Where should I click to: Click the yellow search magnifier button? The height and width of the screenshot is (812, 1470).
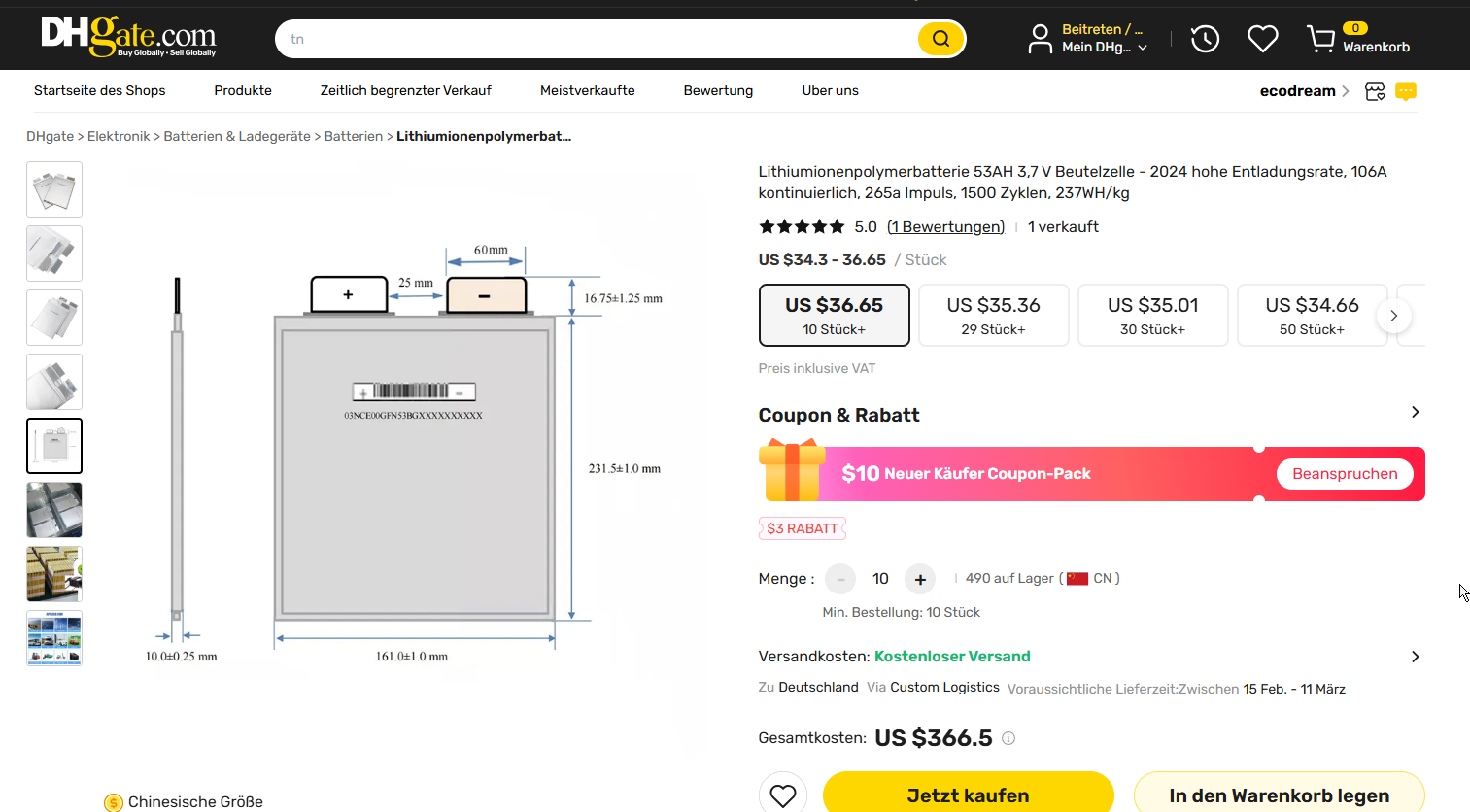pyautogui.click(x=940, y=39)
